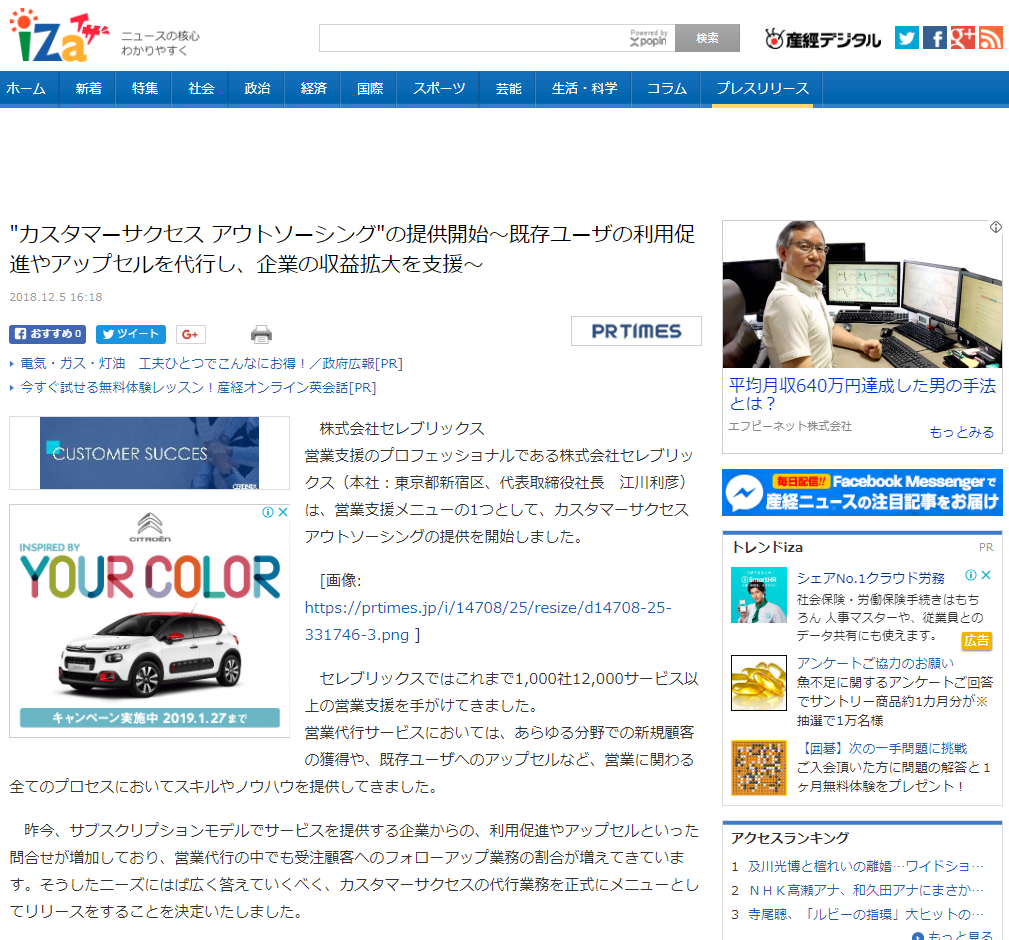The width and height of the screenshot is (1009, 940).
Task: Open the スポーツ navigation tab
Action: [439, 88]
